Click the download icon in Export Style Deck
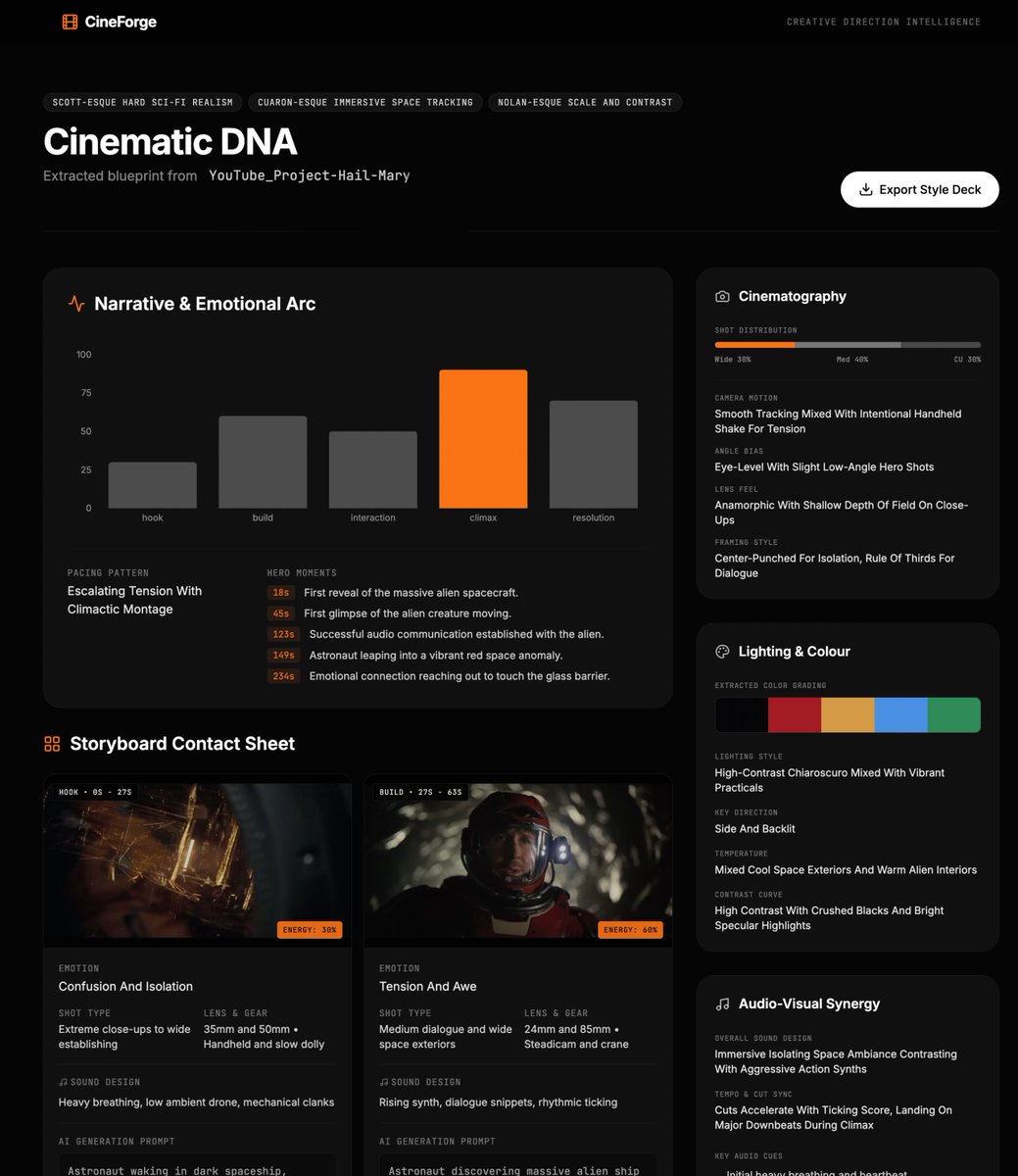The height and width of the screenshot is (1176, 1018). tap(865, 190)
